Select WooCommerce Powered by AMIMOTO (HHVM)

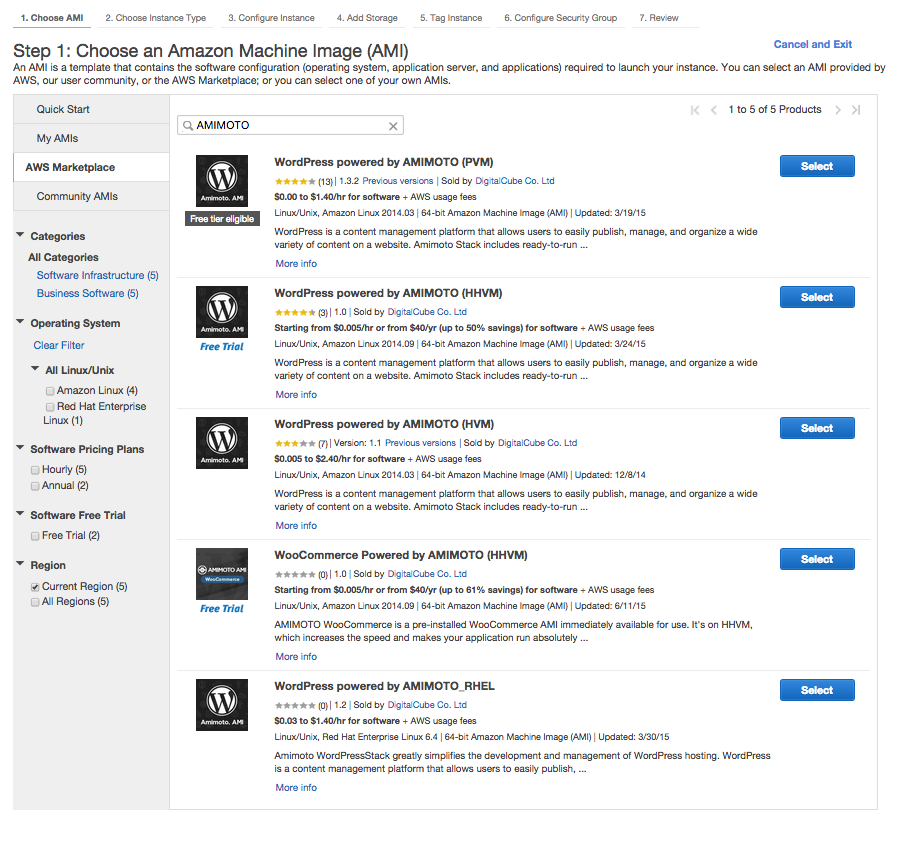click(817, 559)
